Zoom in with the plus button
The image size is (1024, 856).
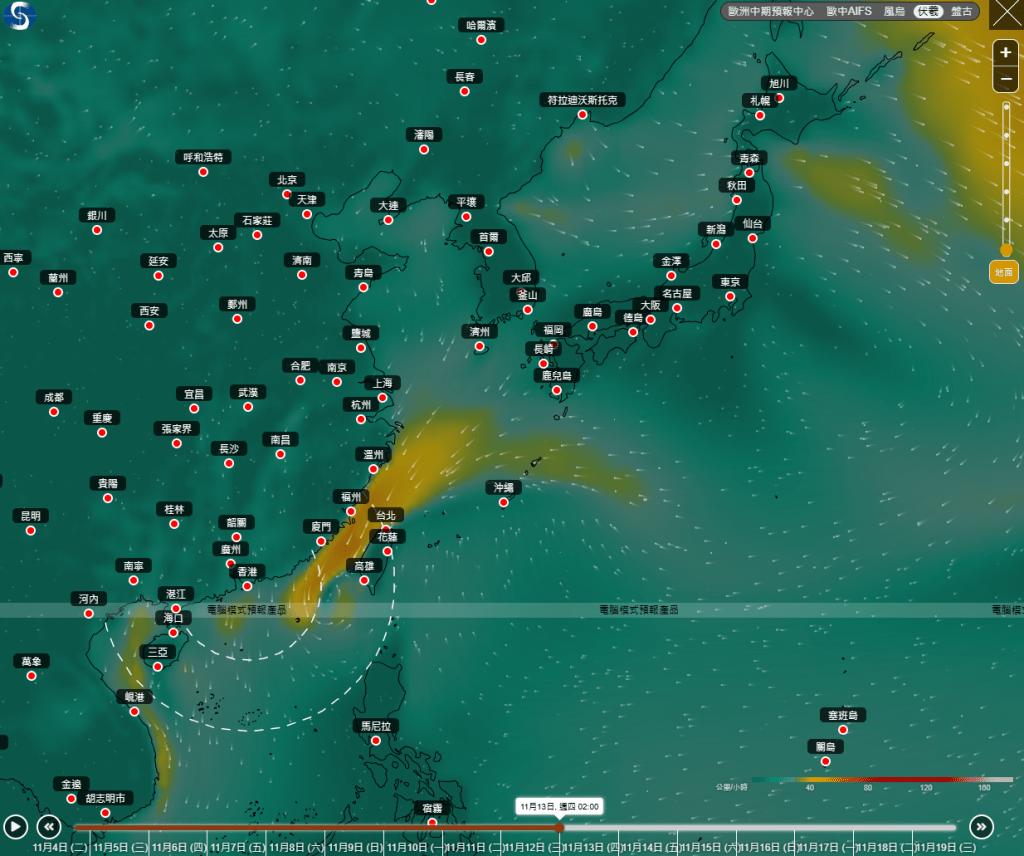point(1005,53)
